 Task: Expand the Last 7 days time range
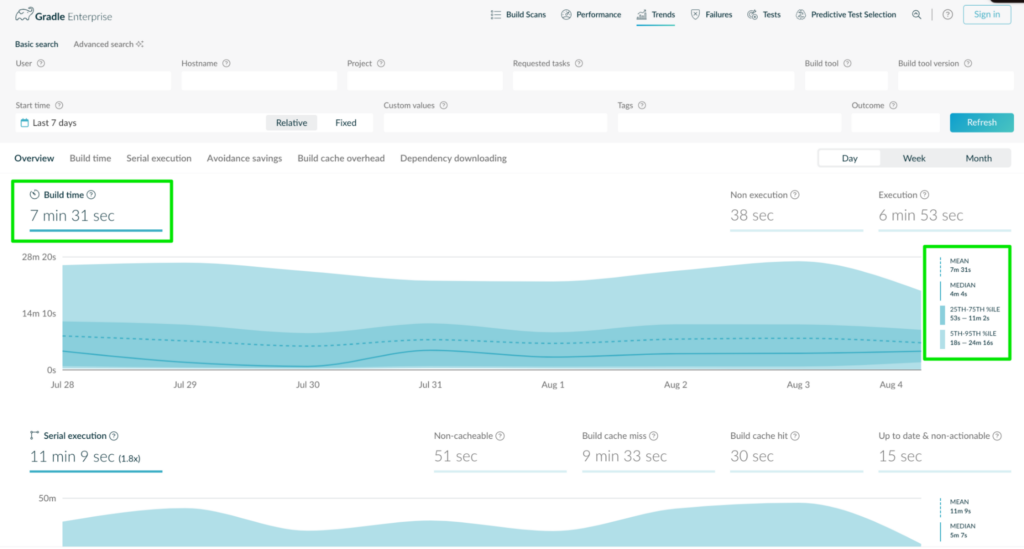pos(140,123)
